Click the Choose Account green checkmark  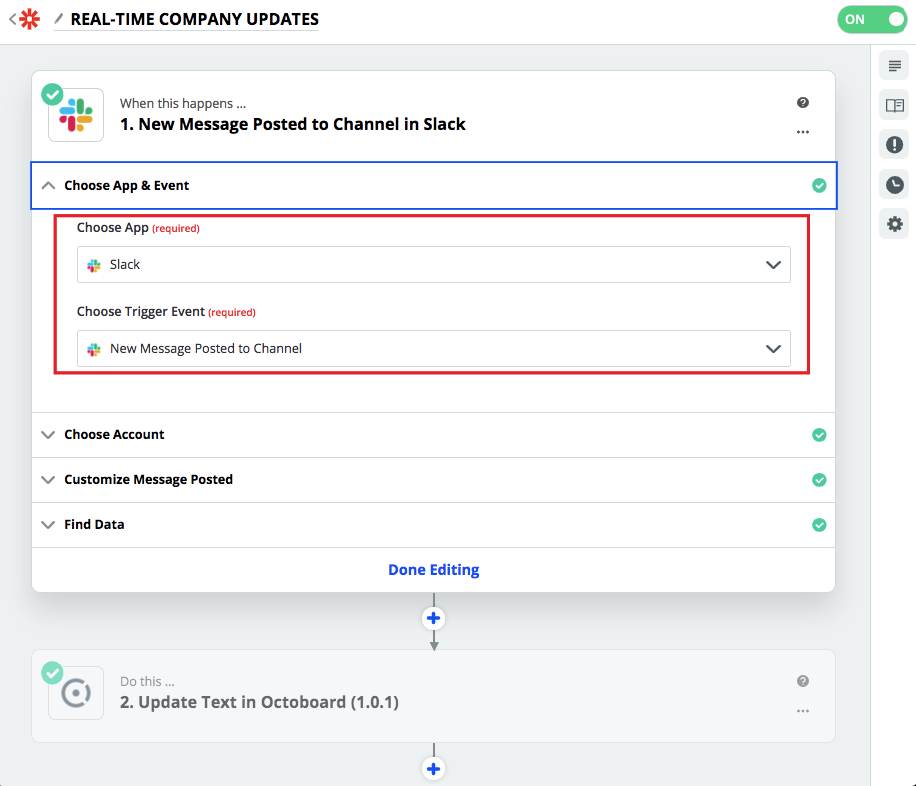tap(819, 435)
